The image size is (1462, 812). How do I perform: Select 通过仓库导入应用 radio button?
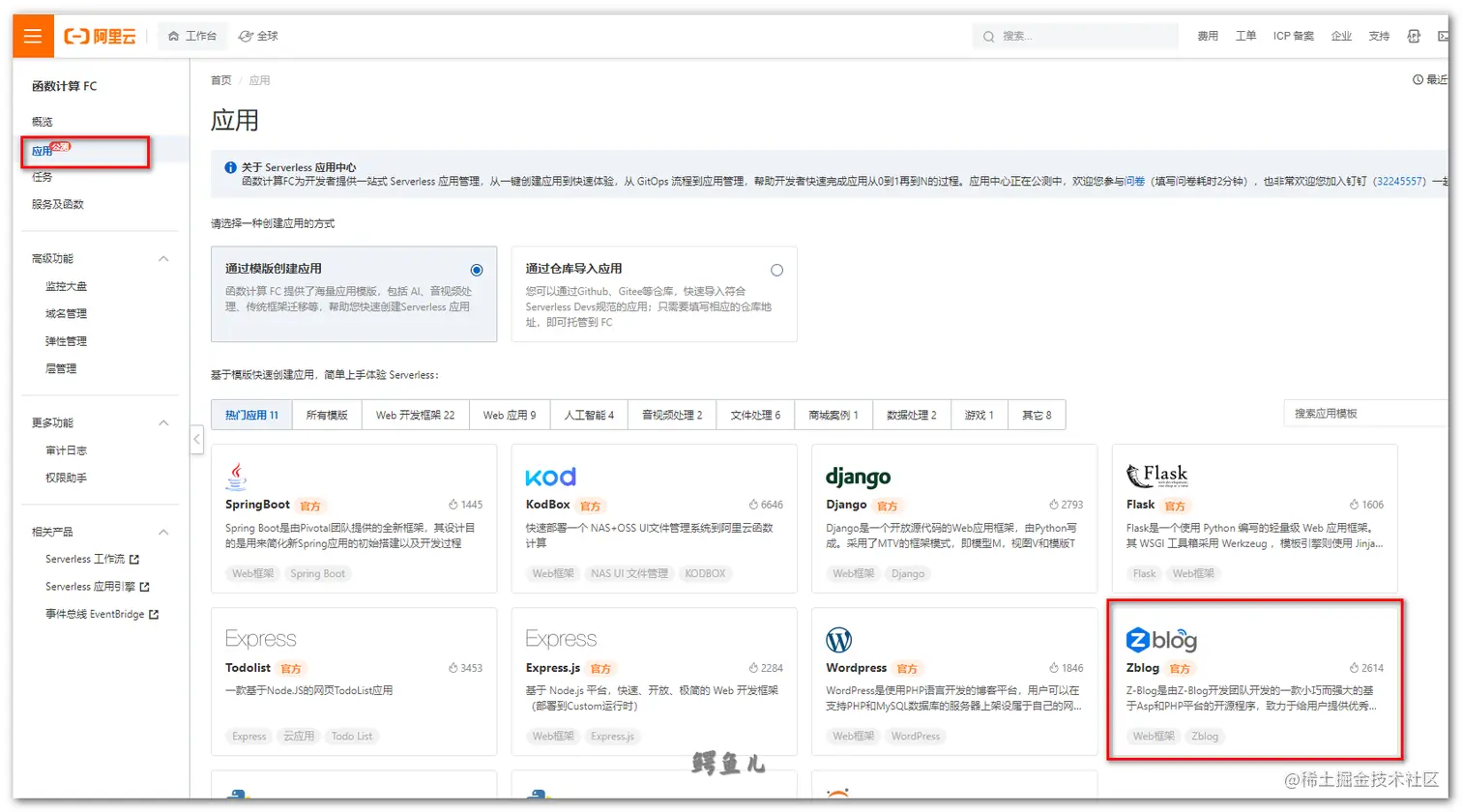click(x=776, y=270)
